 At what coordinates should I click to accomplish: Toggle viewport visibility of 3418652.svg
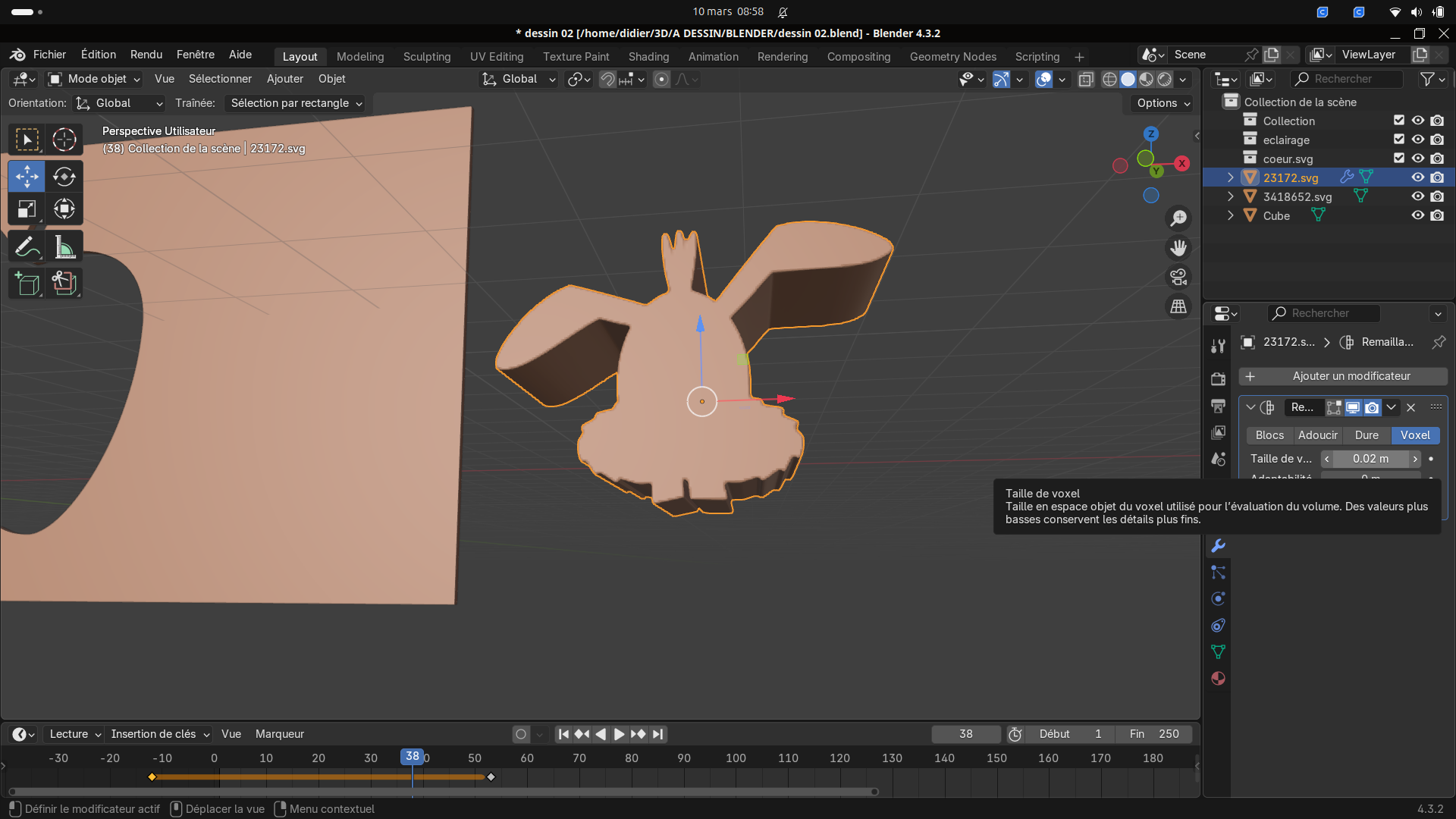[x=1417, y=196]
